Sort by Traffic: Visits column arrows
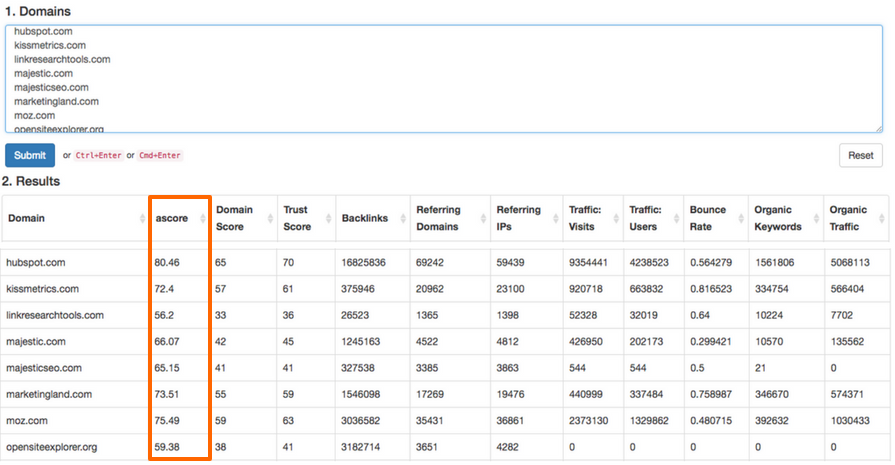Screen dimensions: 895x465 [616, 218]
